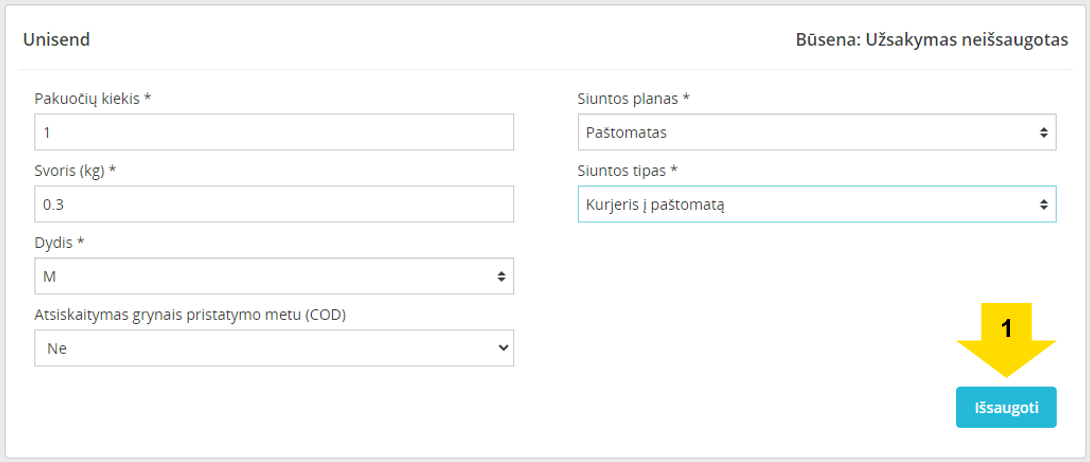Expand Siuntos planas dropdown showing Paštomatas
The width and height of the screenshot is (1090, 462).
click(817, 133)
